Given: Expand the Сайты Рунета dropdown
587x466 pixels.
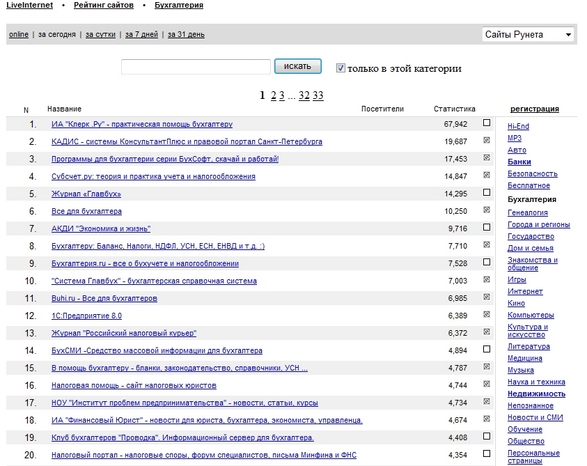Looking at the screenshot, I should (528, 34).
